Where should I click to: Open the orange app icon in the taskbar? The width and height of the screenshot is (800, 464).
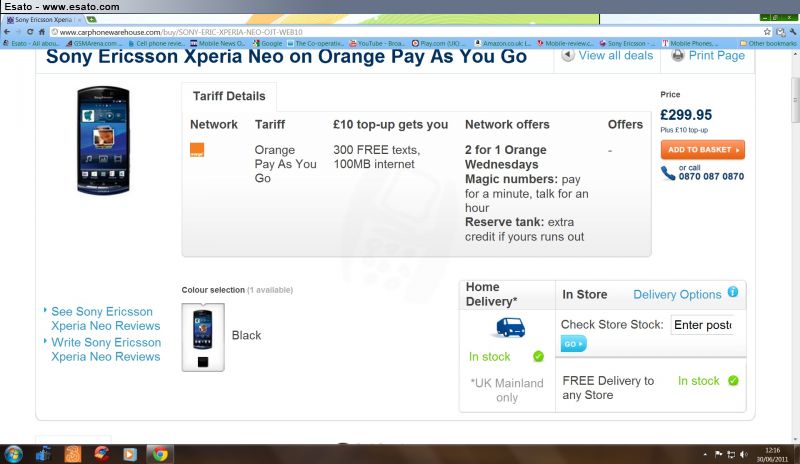point(72,454)
